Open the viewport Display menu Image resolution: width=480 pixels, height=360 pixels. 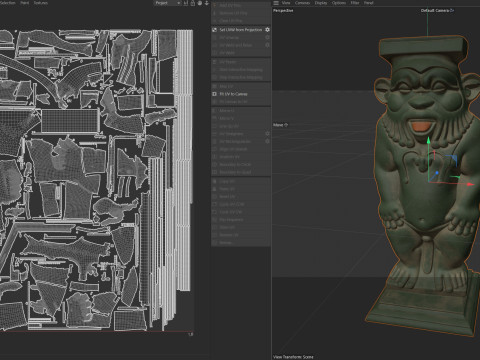[321, 3]
